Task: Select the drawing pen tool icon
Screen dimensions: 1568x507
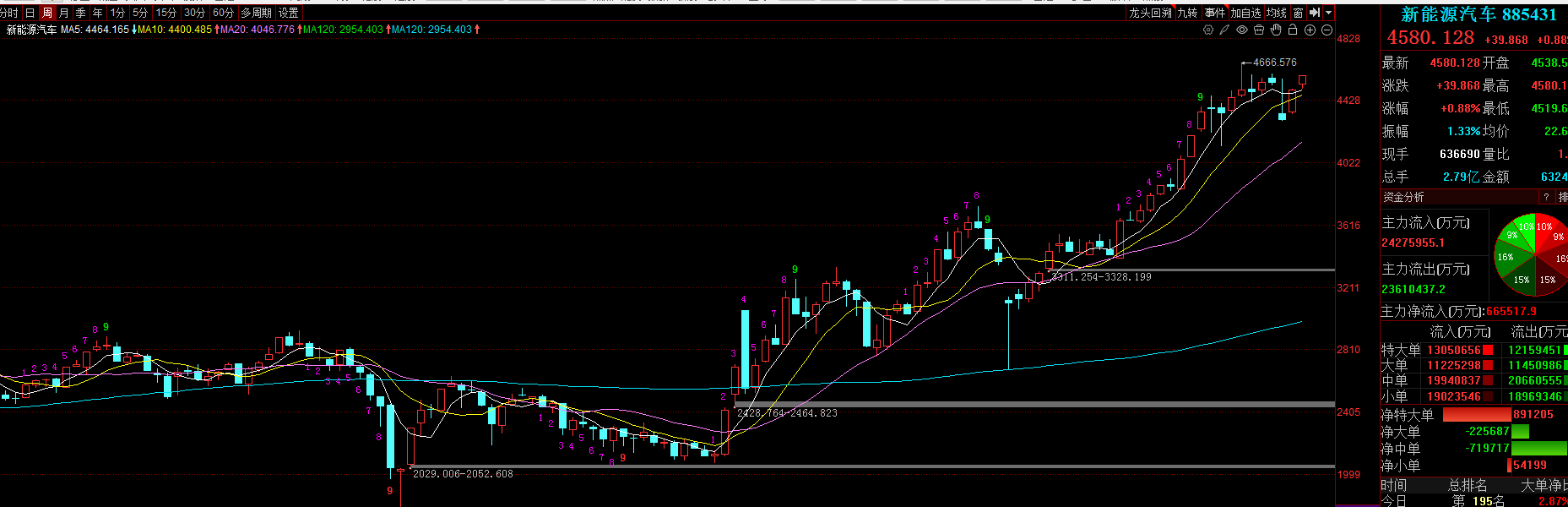Action: coord(1225,30)
